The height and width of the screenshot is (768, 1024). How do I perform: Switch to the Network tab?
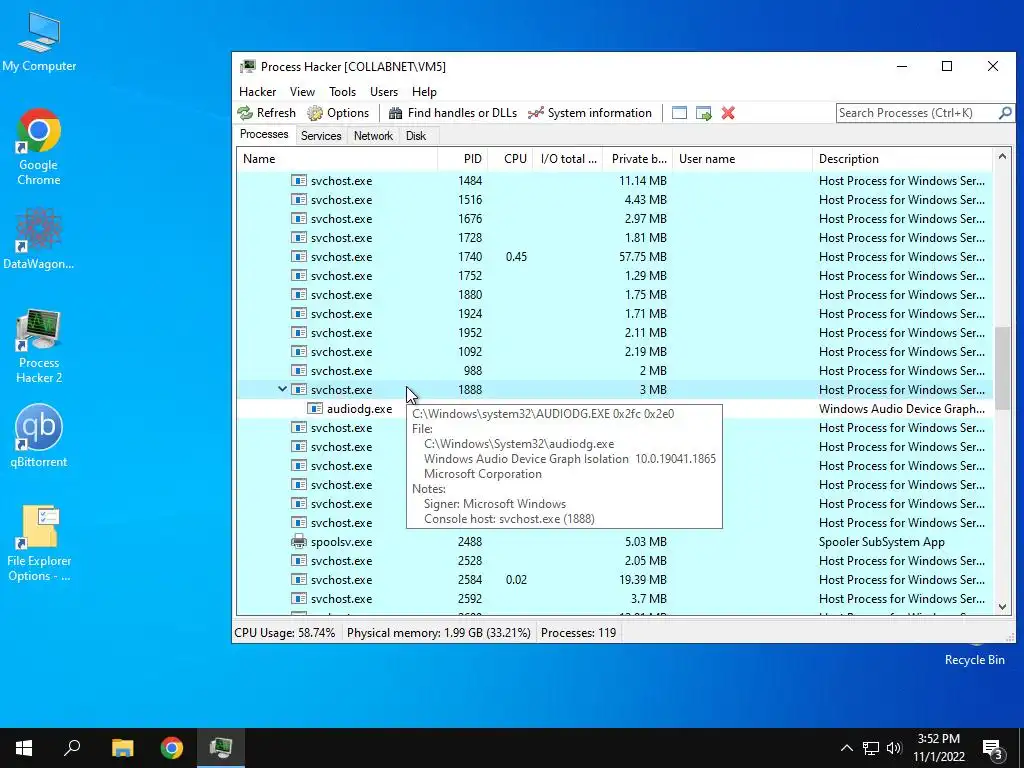coord(373,136)
